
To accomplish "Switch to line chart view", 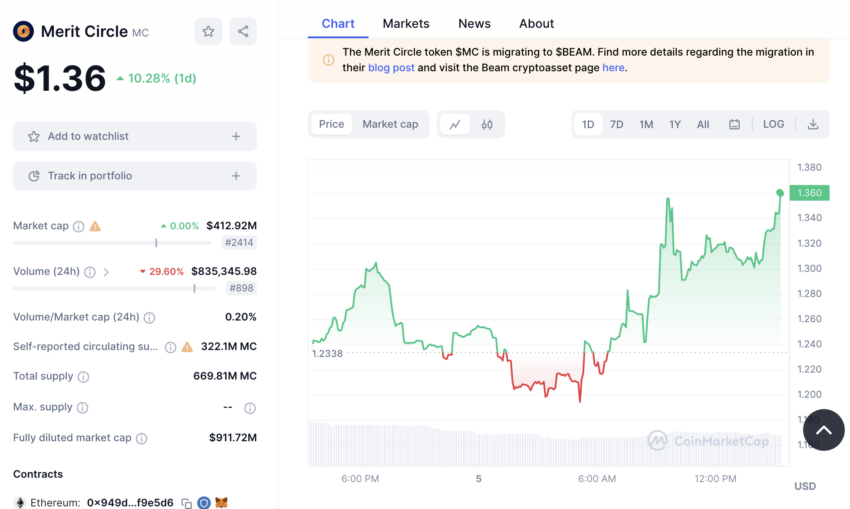I will click(455, 125).
